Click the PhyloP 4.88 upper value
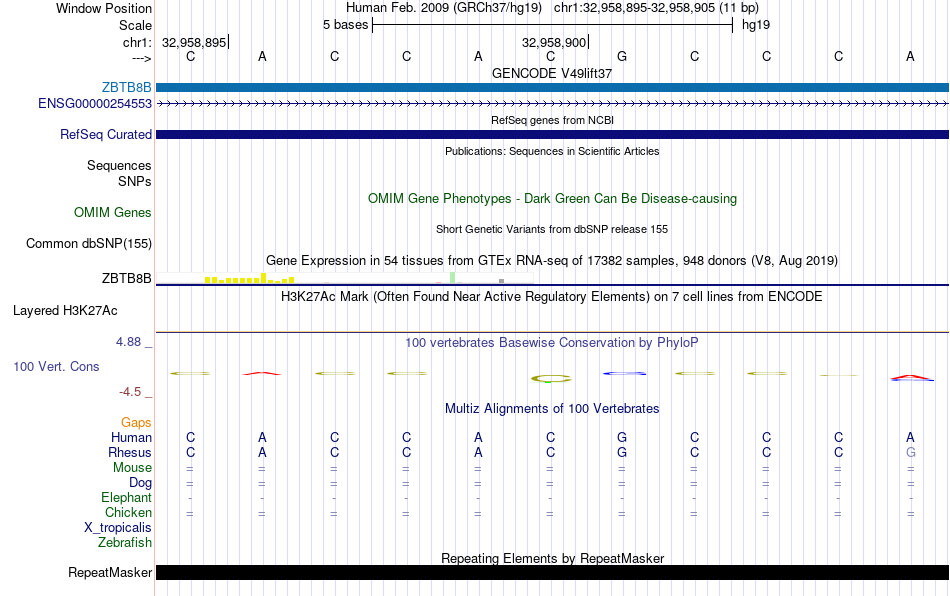The height and width of the screenshot is (596, 950). coord(128,342)
